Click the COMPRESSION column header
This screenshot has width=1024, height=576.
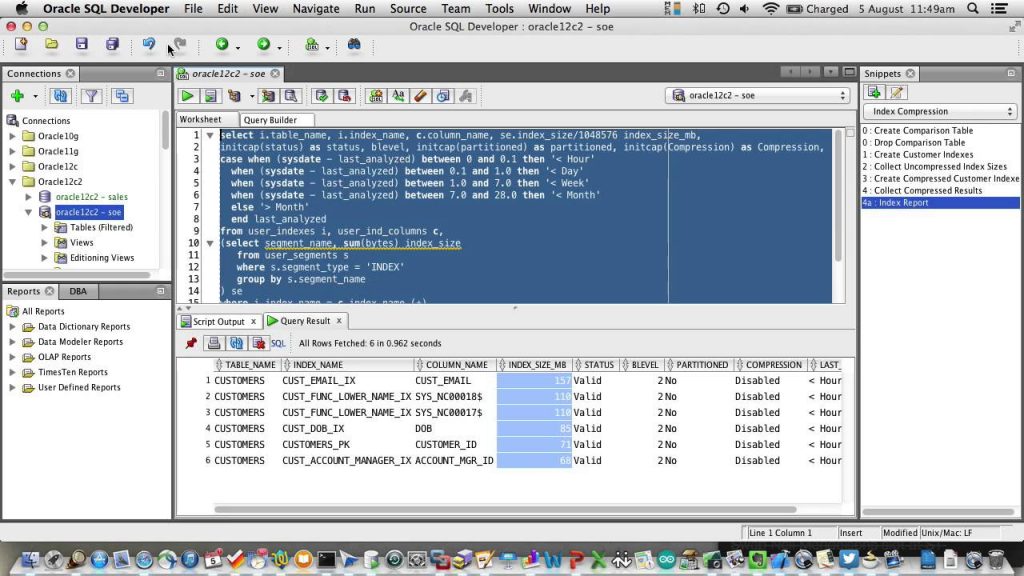[x=773, y=365]
